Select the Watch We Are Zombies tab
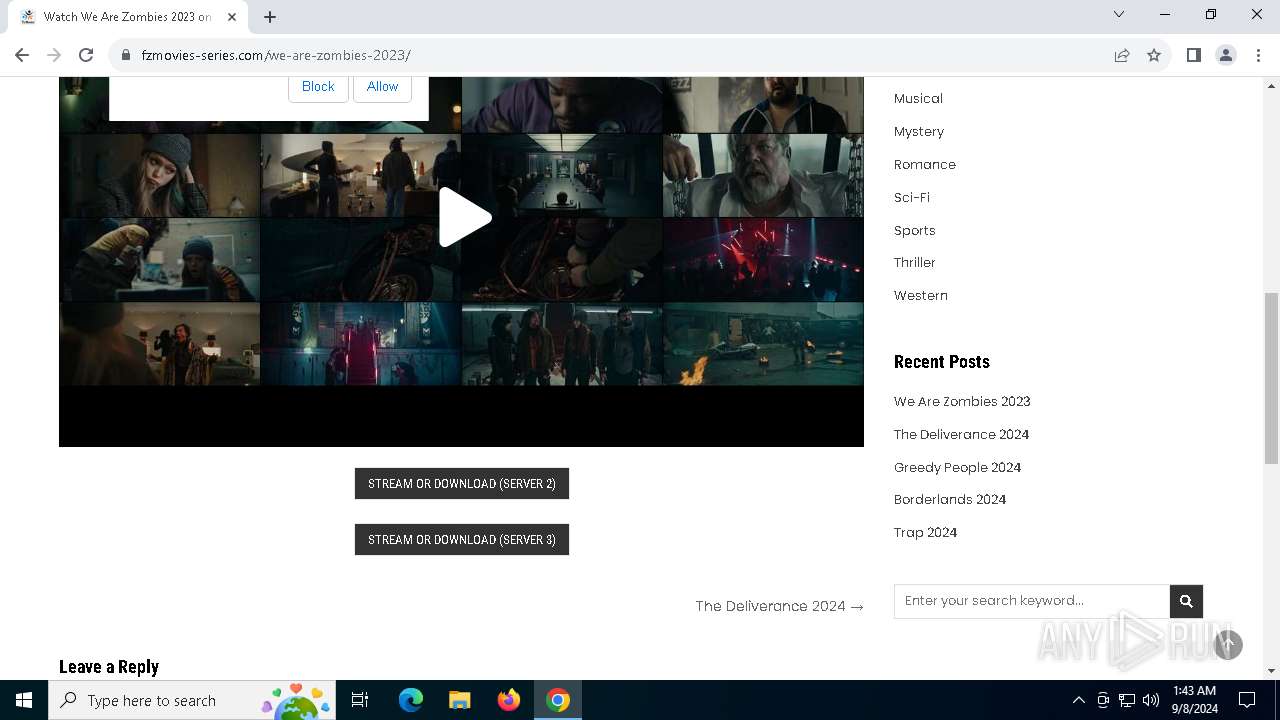 click(x=128, y=17)
